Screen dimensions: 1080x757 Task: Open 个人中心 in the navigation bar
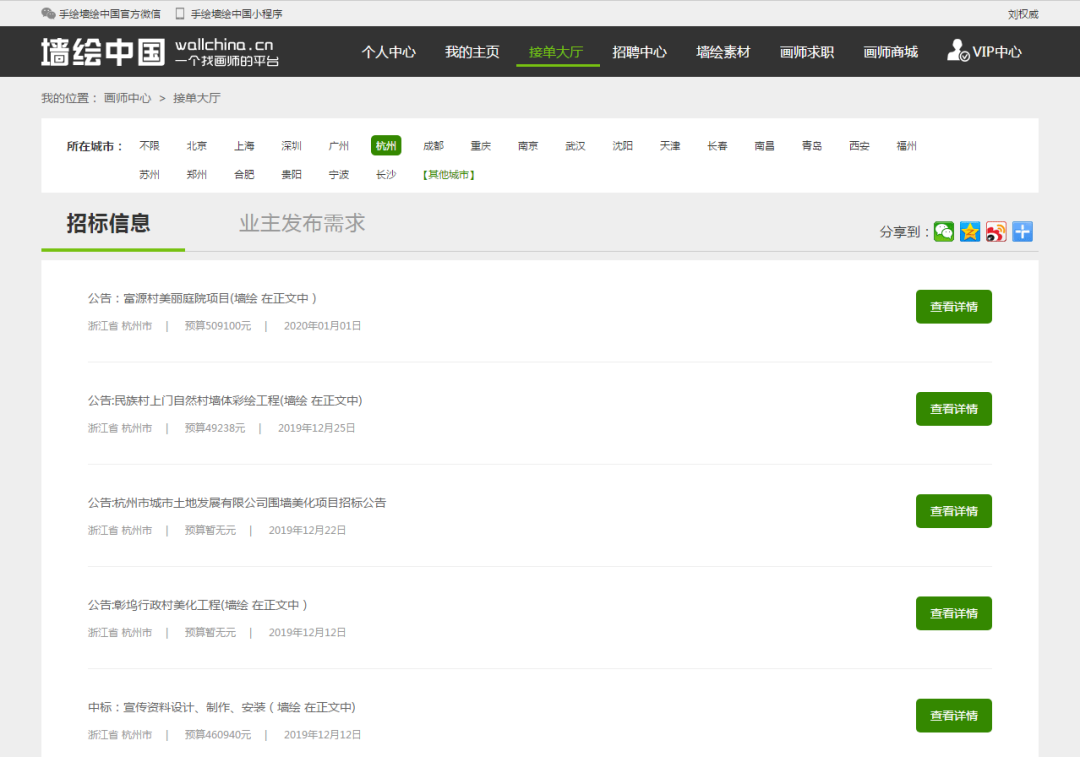pyautogui.click(x=388, y=52)
